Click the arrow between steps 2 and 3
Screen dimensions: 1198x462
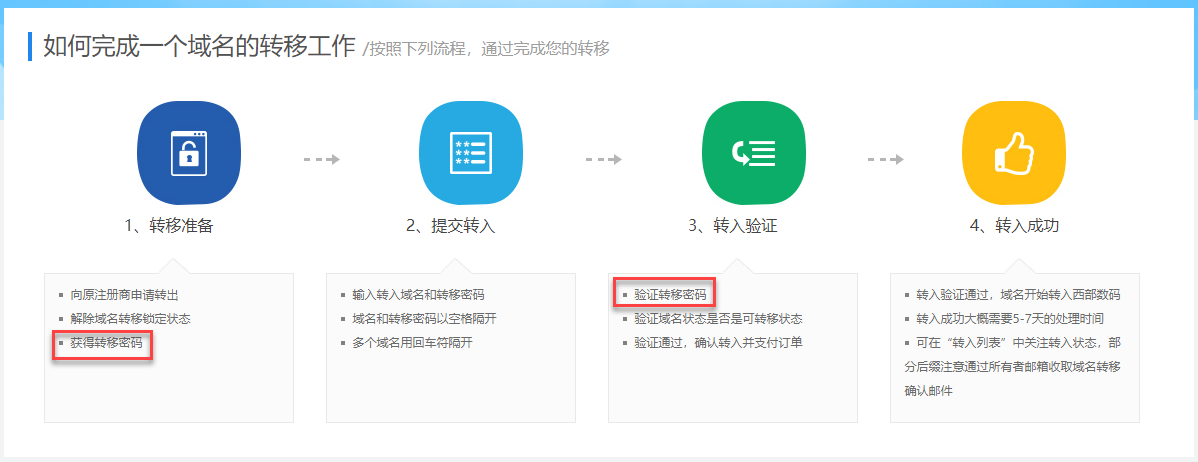[604, 159]
